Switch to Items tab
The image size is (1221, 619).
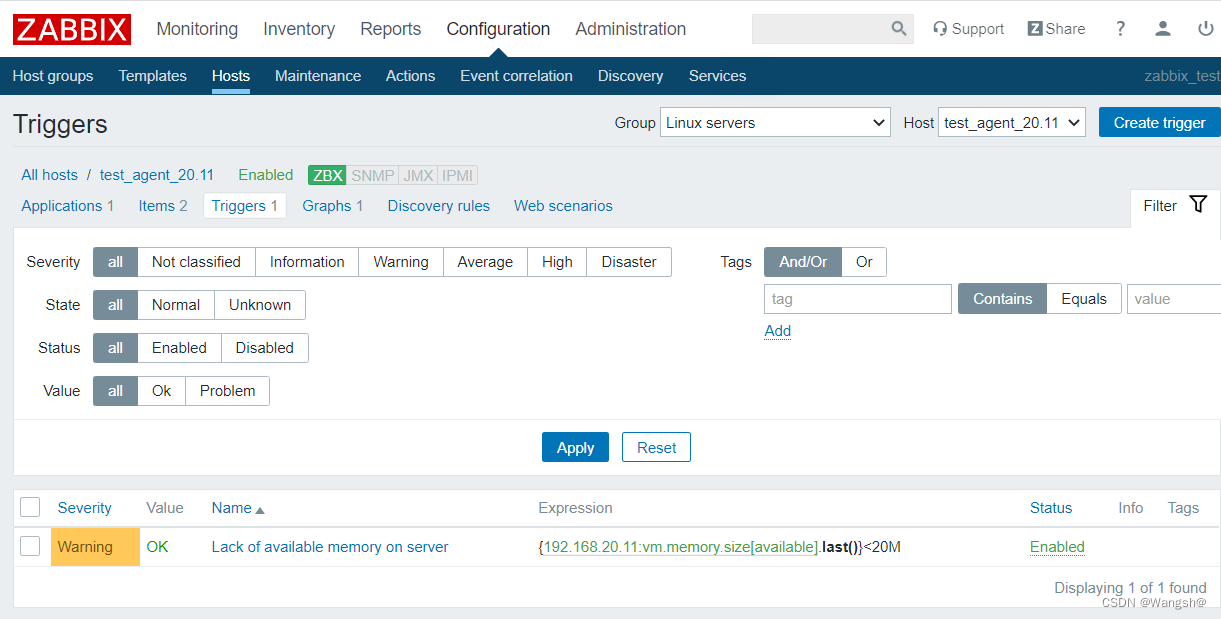click(x=156, y=206)
